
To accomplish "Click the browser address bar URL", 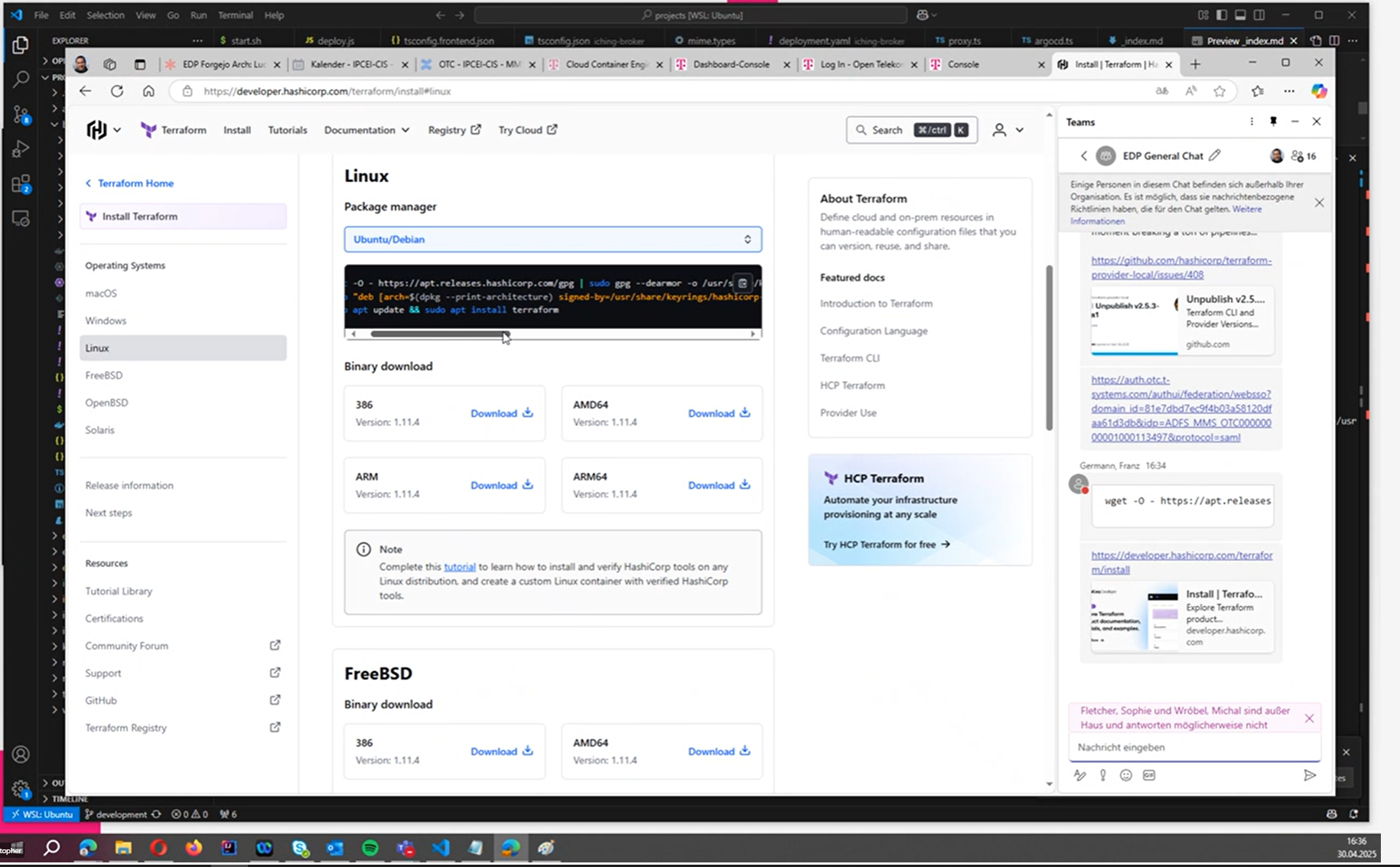I will tap(327, 91).
